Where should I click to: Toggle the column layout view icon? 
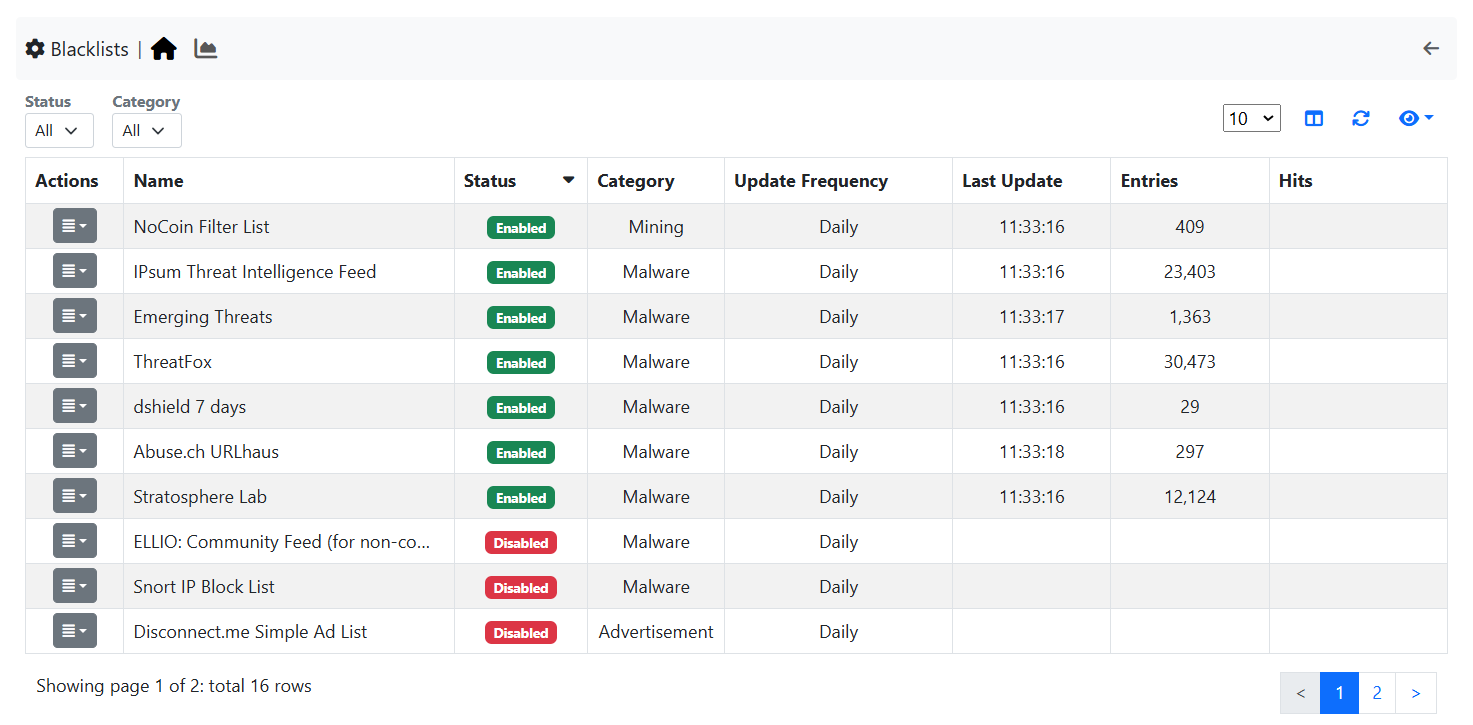click(x=1314, y=119)
